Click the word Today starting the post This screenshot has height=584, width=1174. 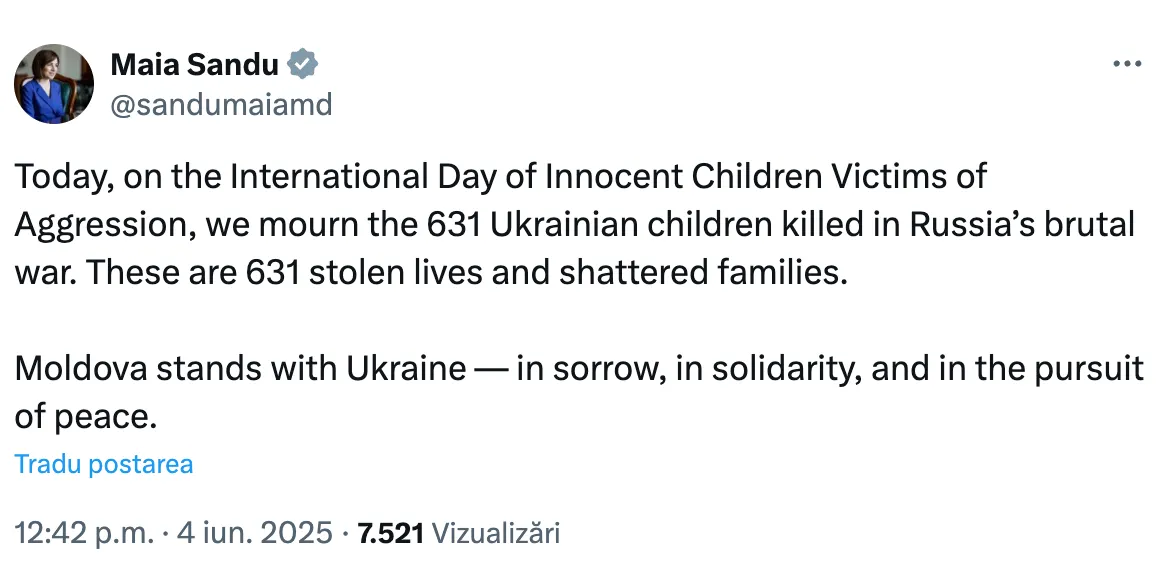click(x=61, y=177)
